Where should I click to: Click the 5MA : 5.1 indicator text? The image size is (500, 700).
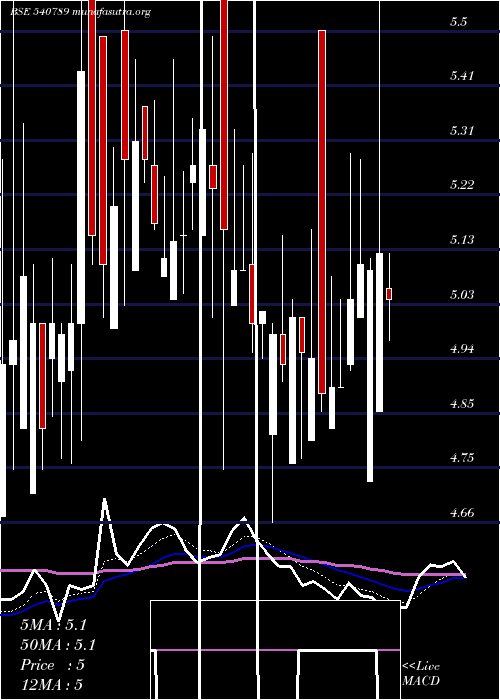[x=53, y=625]
